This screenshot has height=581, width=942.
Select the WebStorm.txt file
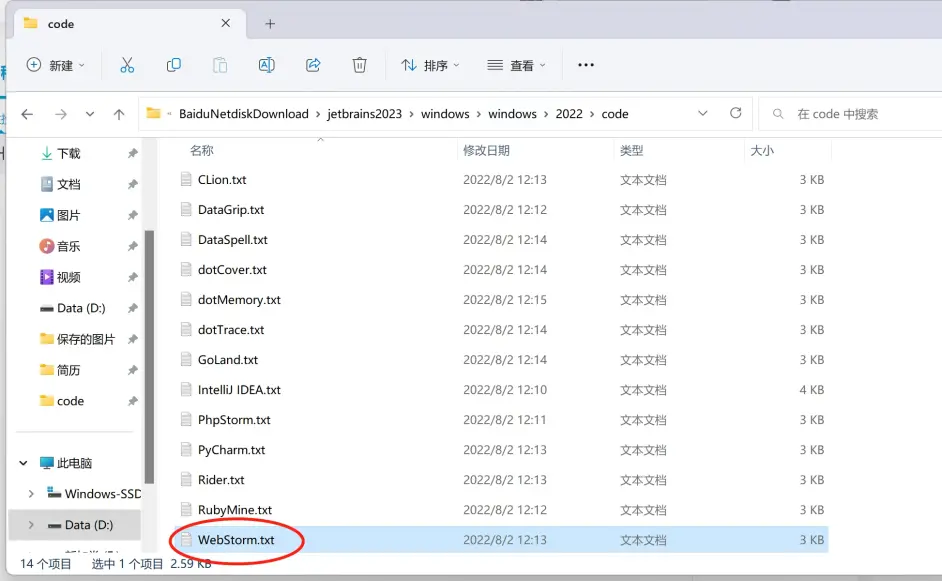click(x=502, y=540)
